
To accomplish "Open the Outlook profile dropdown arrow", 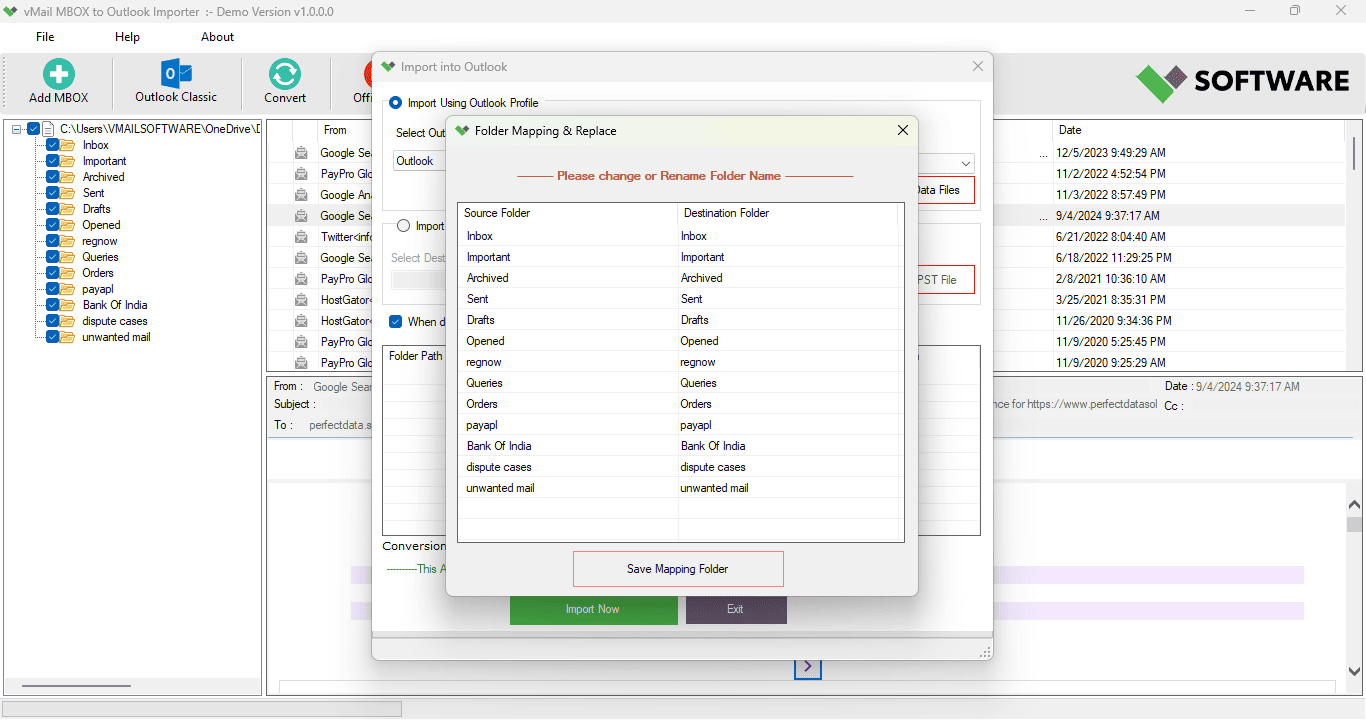I will tap(966, 163).
